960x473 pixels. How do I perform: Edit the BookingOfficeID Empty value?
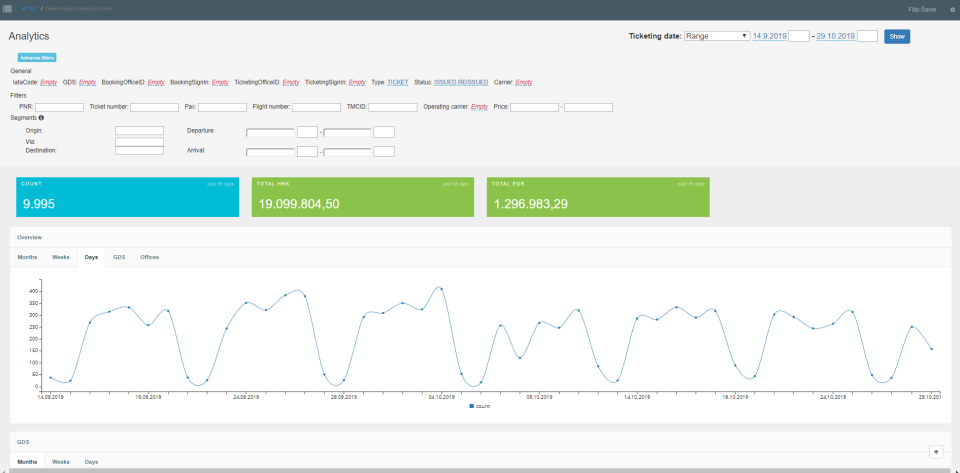[x=157, y=82]
